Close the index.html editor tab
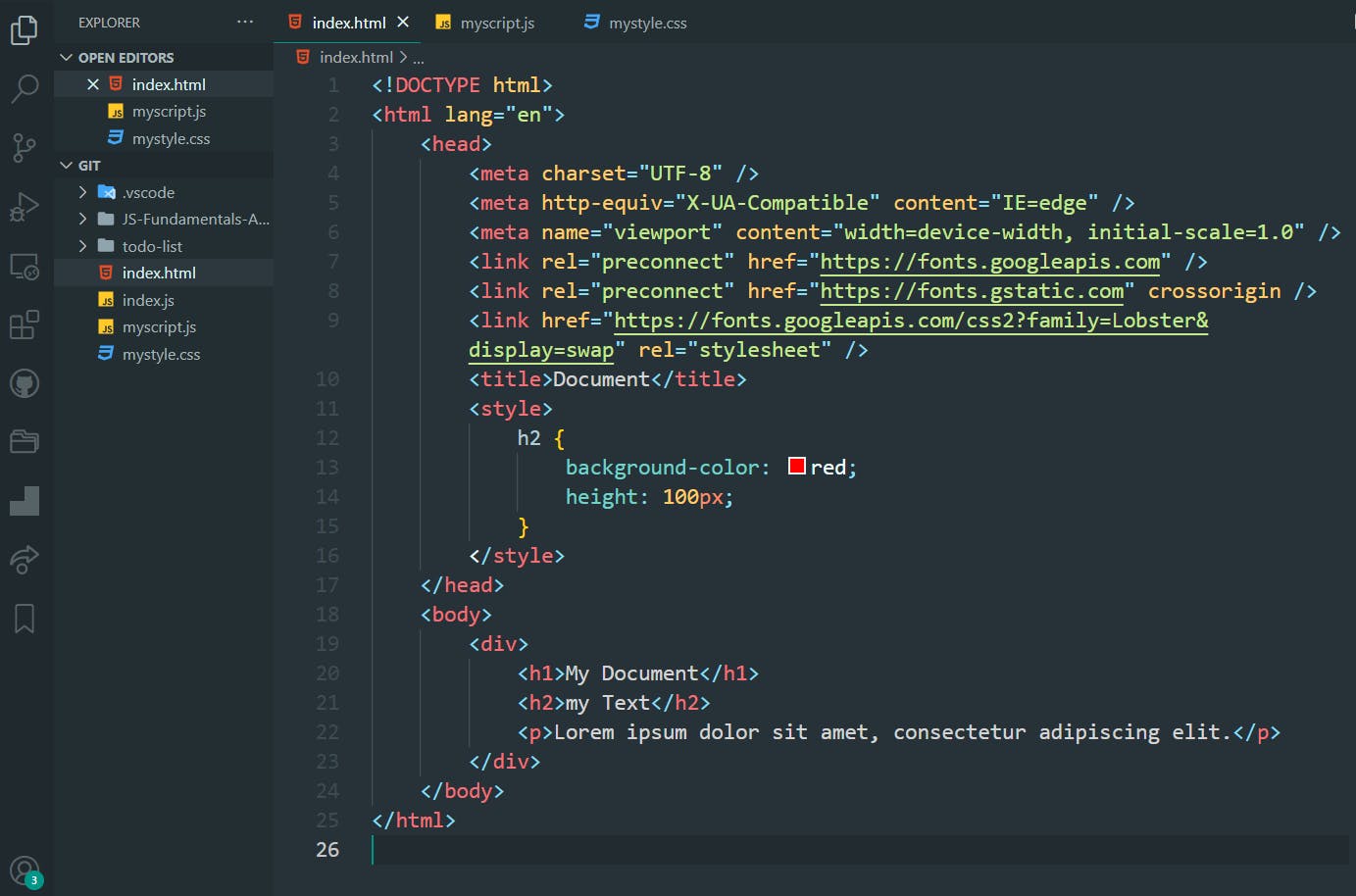This screenshot has height=896, width=1356. (403, 22)
